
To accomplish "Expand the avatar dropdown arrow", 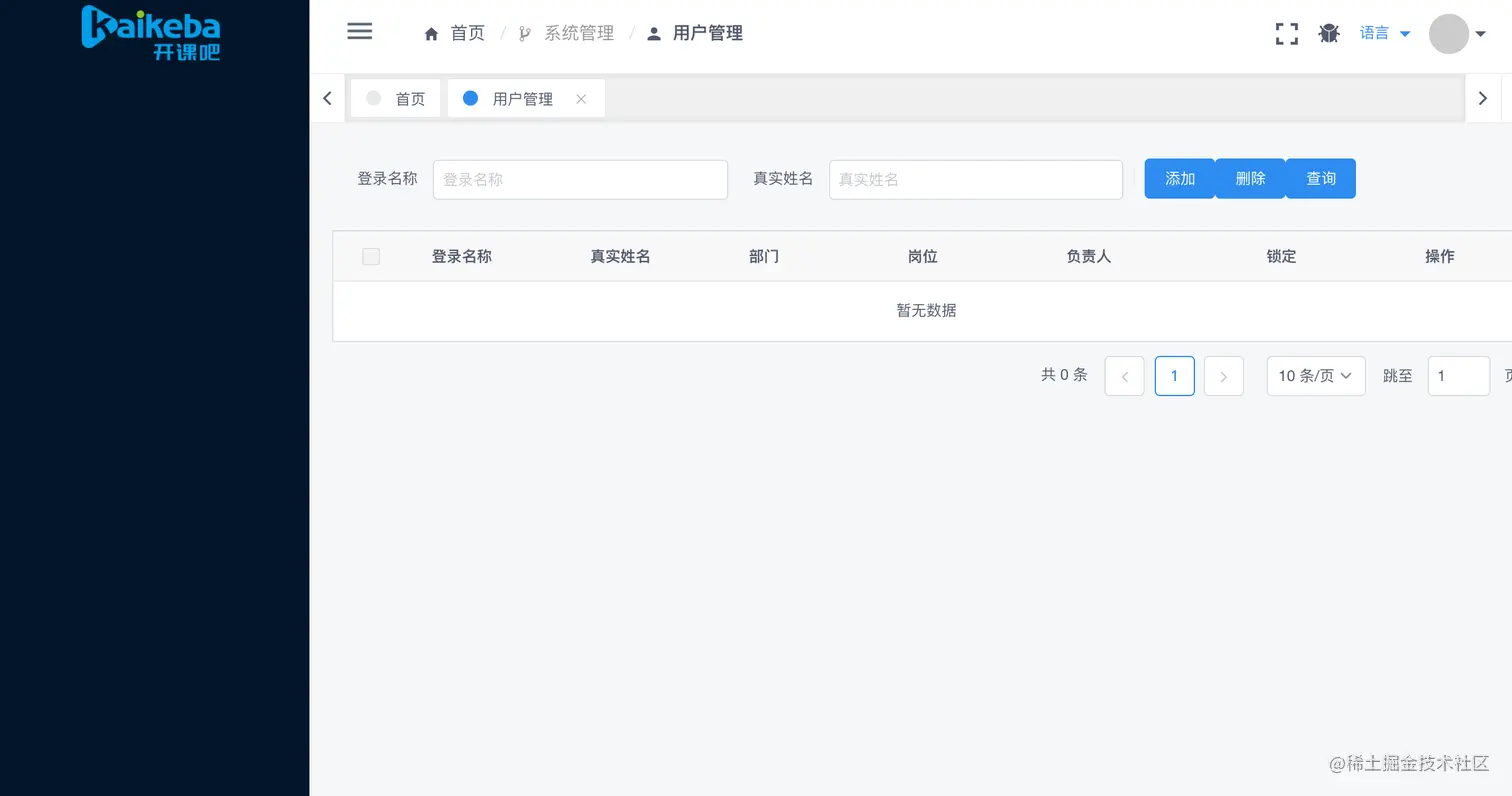I will pyautogui.click(x=1482, y=33).
